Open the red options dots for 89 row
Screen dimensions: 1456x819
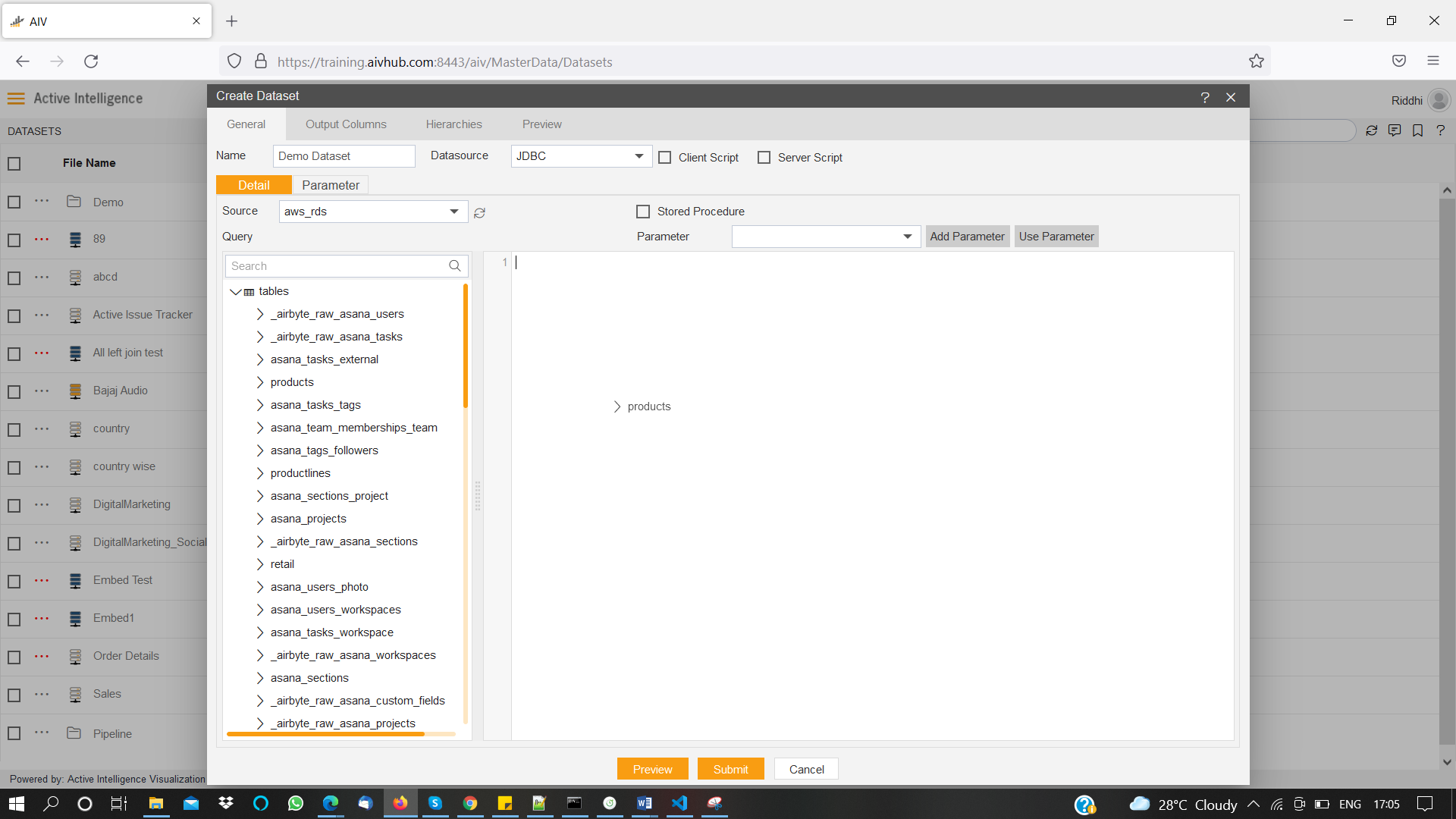coord(42,239)
